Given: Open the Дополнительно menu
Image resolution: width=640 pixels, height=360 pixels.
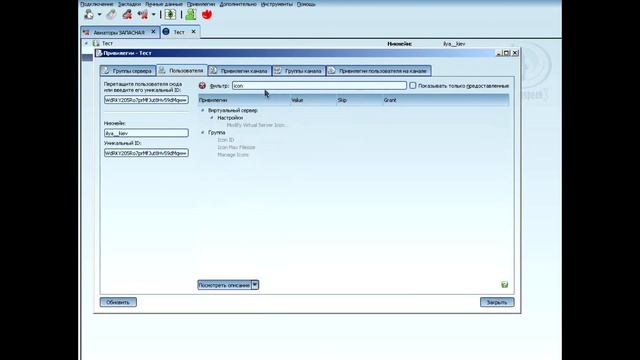Looking at the screenshot, I should point(238,4).
